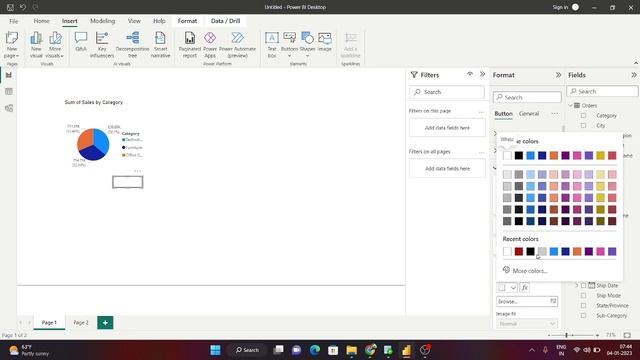Open more options in the Format pane tabs
The height and width of the screenshot is (360, 640).
coord(554,113)
